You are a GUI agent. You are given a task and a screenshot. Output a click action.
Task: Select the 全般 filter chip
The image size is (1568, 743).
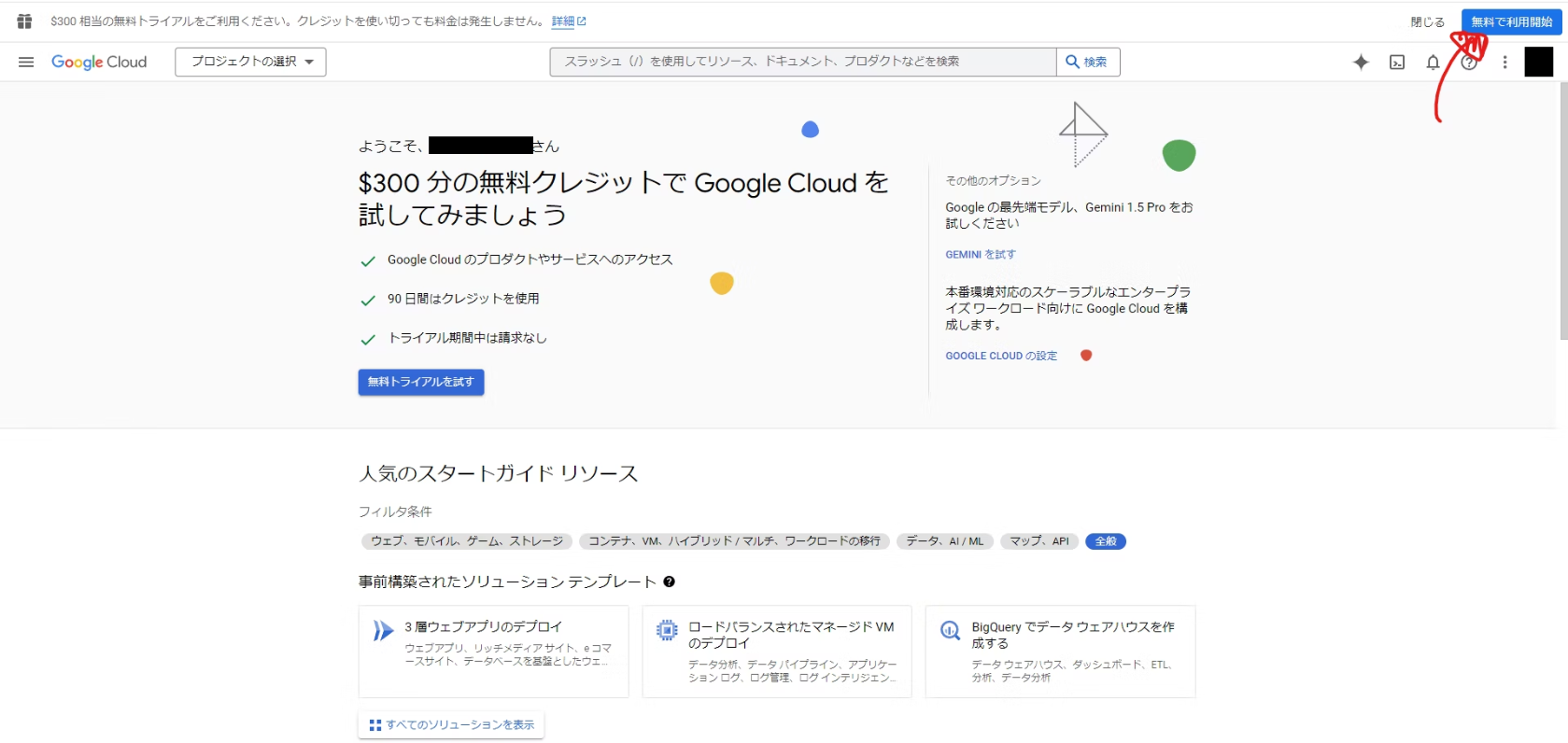tap(1106, 541)
